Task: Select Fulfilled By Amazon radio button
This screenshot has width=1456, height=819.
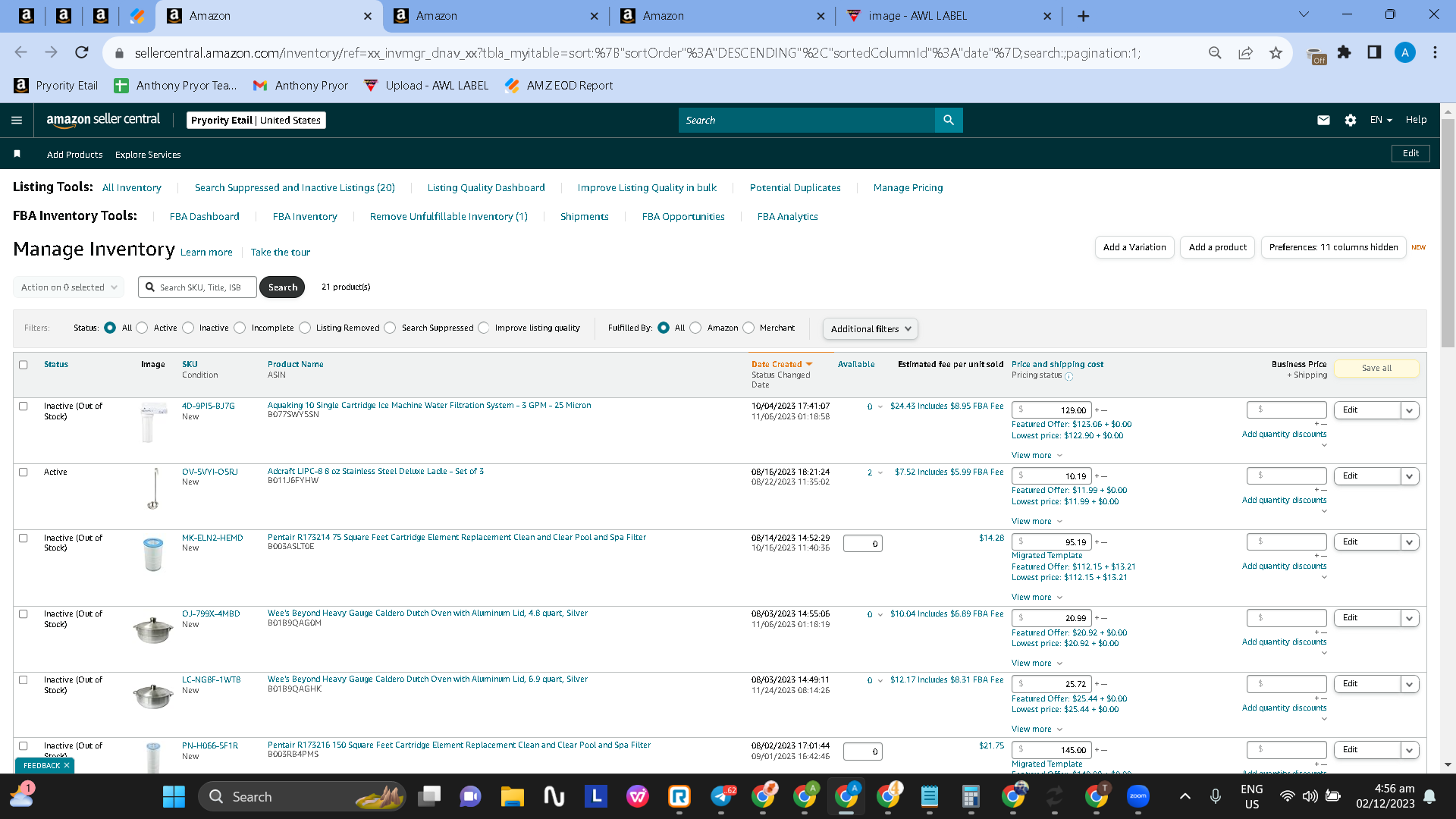Action: 696,328
